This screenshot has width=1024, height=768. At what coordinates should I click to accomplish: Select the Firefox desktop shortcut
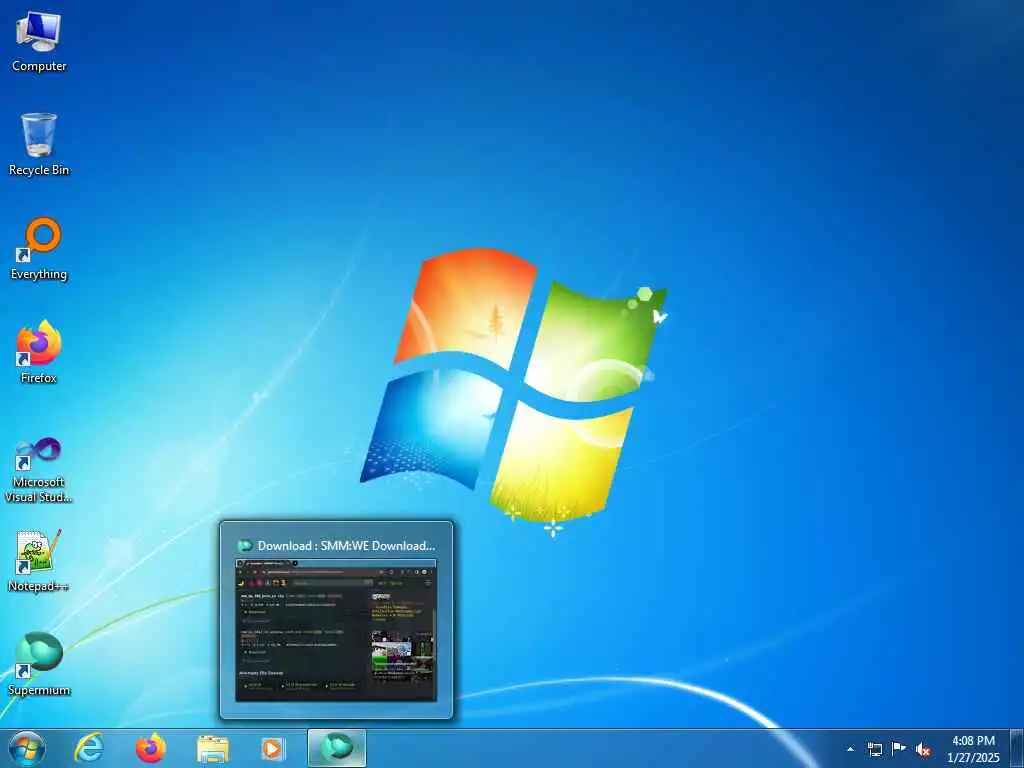[x=39, y=353]
